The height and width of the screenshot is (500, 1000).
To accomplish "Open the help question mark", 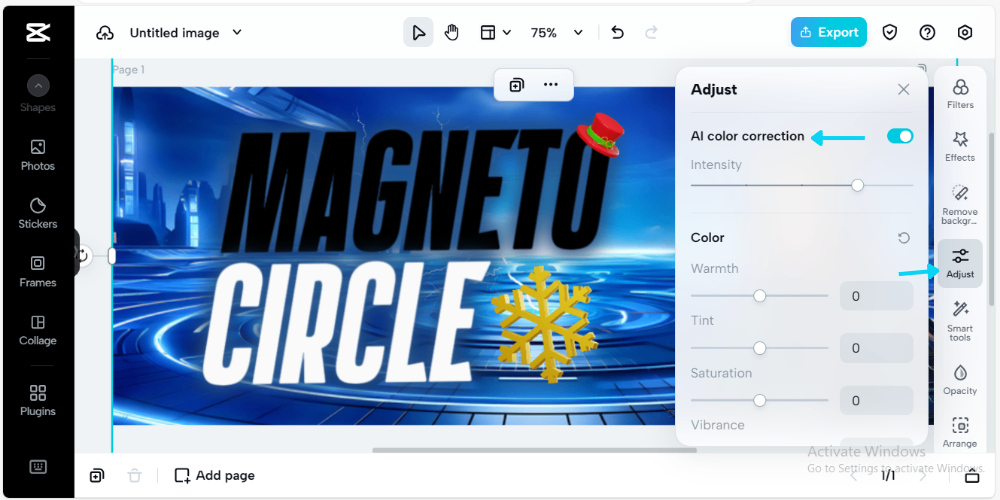I will (927, 33).
